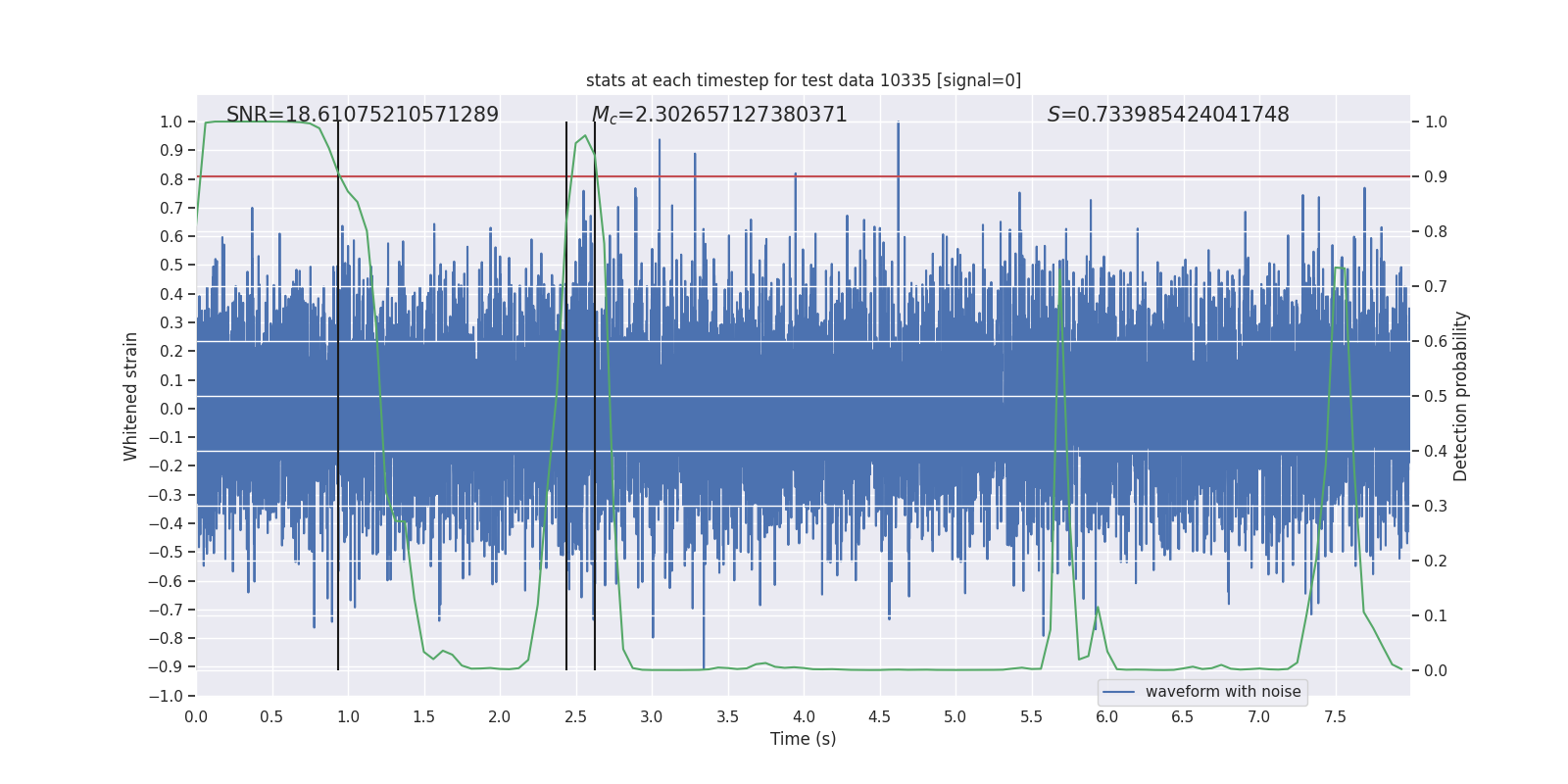Screen dimensions: 1568x784
Task: Click the Whitened strain tick label 1.0
Action: [171, 122]
